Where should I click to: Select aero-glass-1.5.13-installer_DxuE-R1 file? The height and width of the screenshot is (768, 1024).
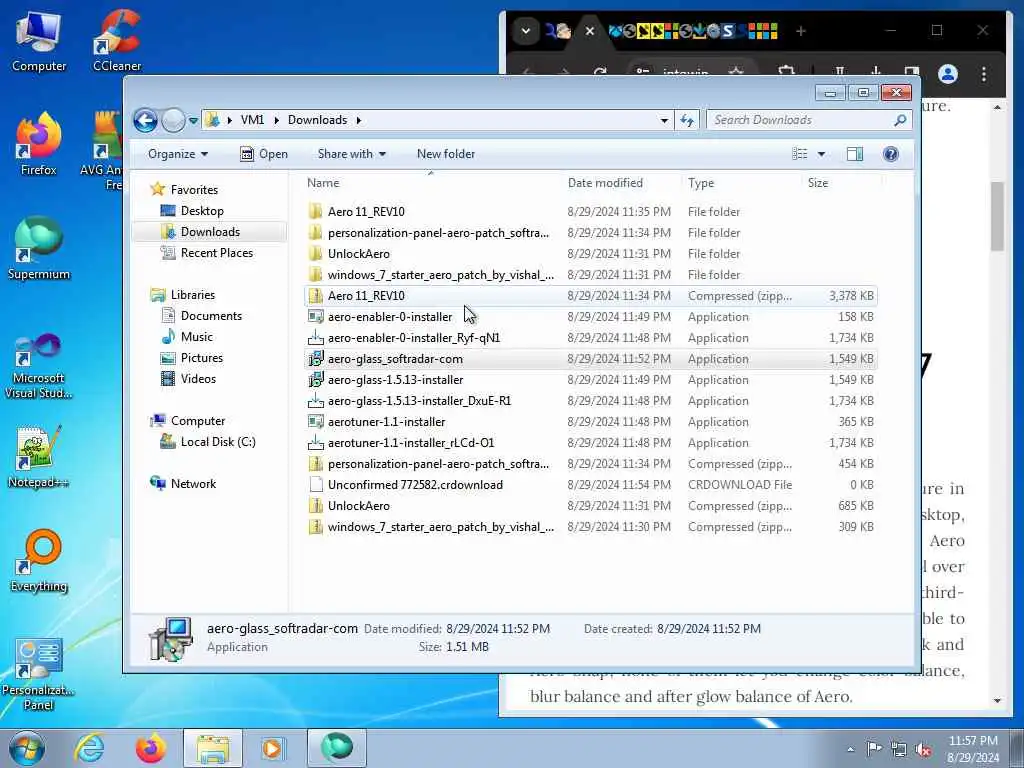pos(590,401)
